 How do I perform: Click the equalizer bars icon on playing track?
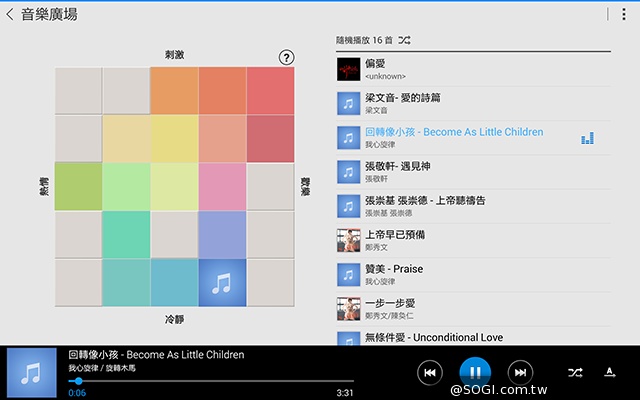[x=588, y=138]
